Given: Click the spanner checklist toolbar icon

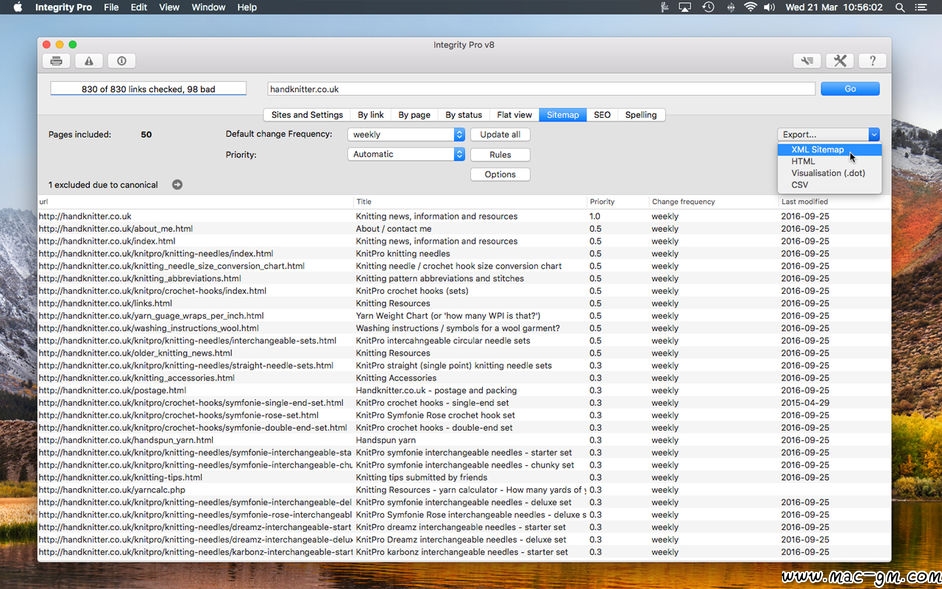Looking at the screenshot, I should (x=807, y=61).
